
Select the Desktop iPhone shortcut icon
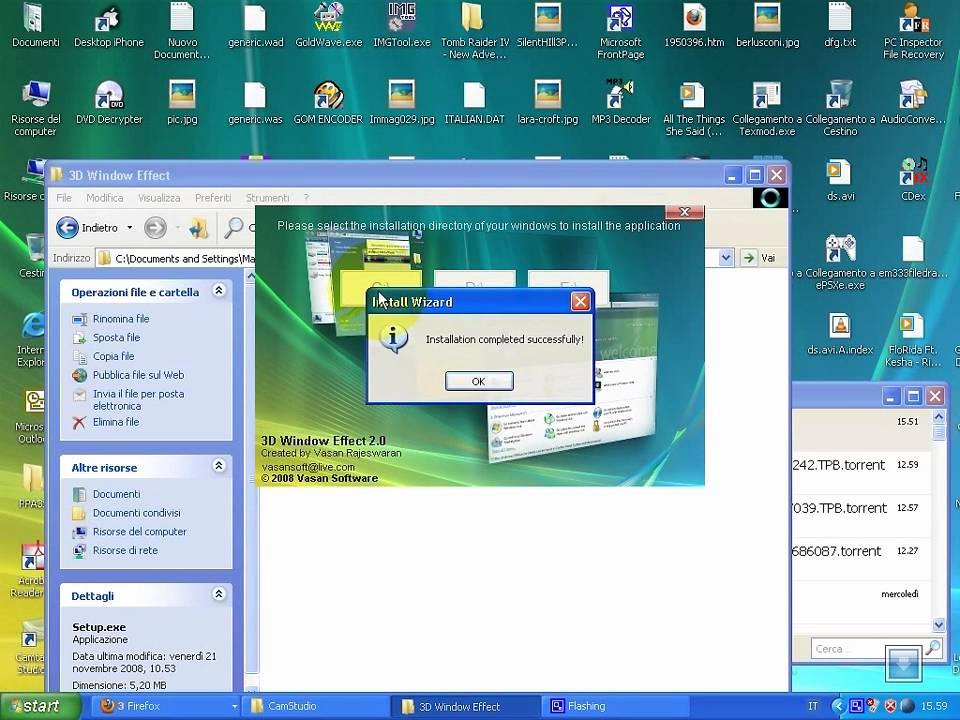(x=109, y=26)
